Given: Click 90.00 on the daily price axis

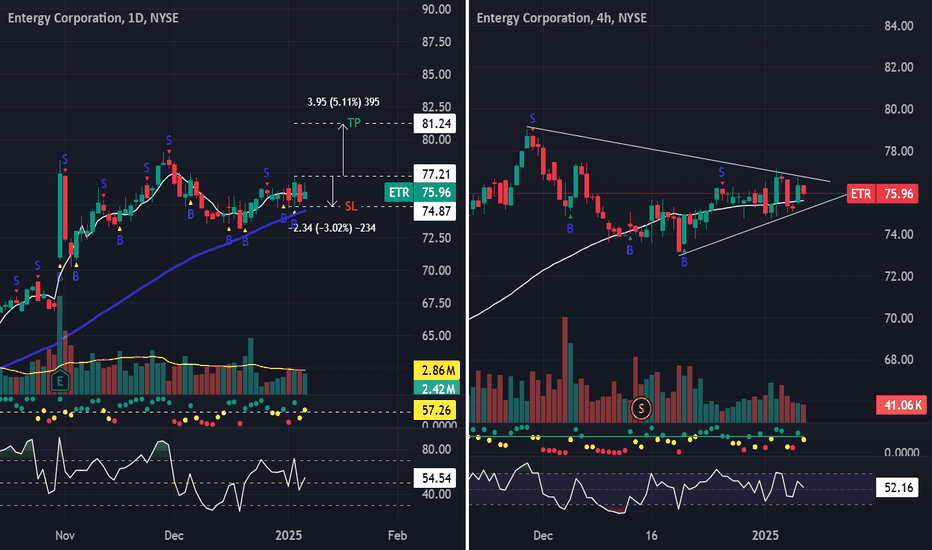Looking at the screenshot, I should pyautogui.click(x=436, y=10).
